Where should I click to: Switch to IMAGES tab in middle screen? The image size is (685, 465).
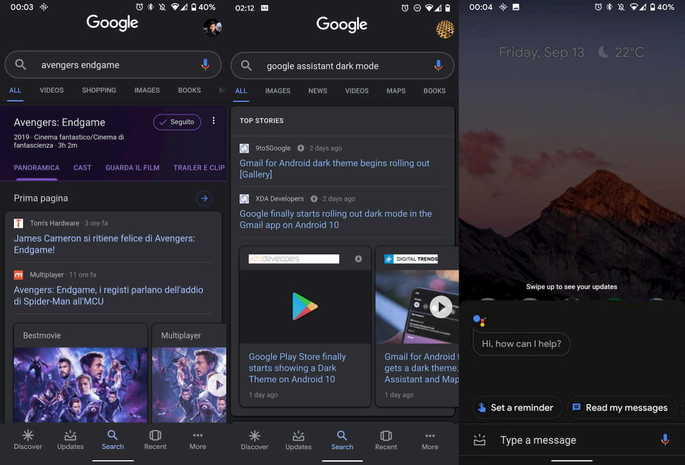coord(277,91)
